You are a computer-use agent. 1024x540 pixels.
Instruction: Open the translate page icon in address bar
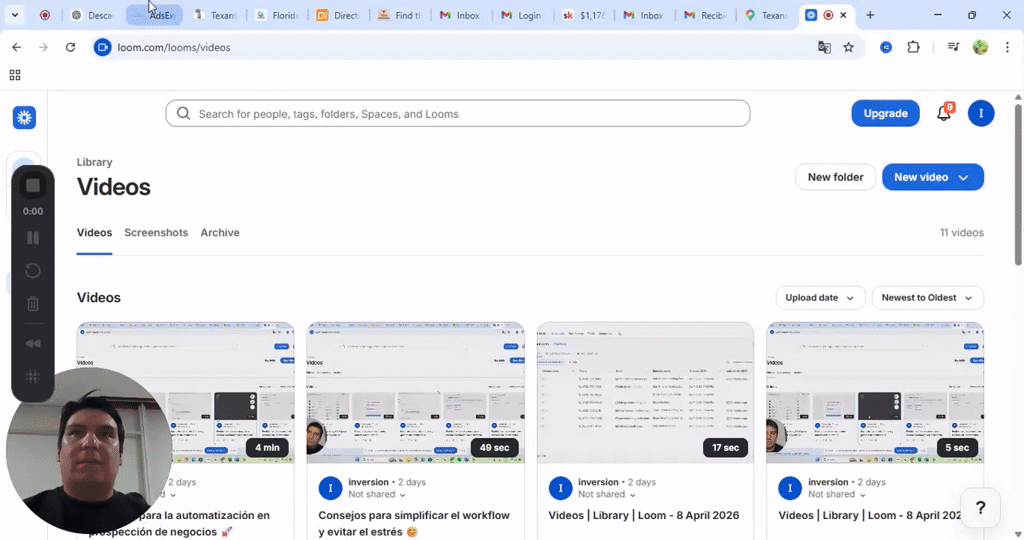824,47
